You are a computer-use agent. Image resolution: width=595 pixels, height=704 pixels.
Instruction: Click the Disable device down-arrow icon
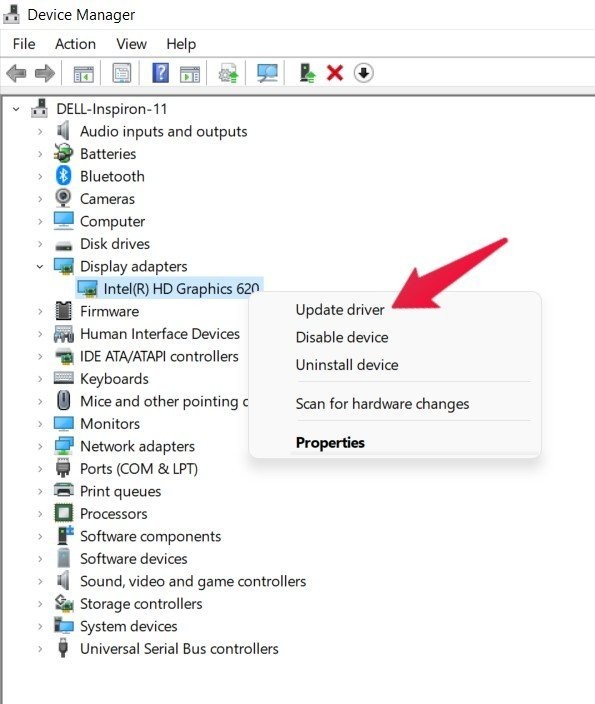[363, 73]
